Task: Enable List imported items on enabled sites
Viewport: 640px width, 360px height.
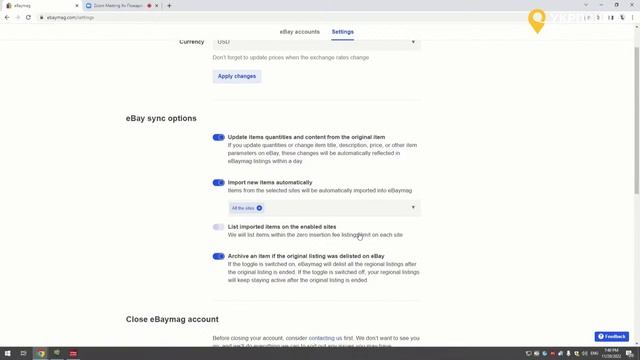Action: [x=218, y=227]
